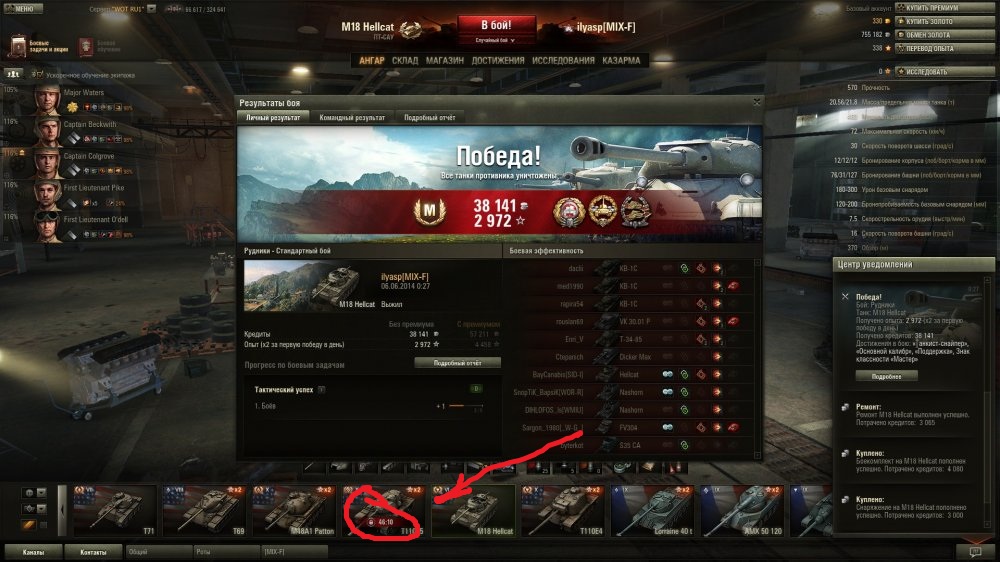Open the Боевые задачи и акции icon
The height and width of the screenshot is (562, 1000).
pyautogui.click(x=18, y=47)
